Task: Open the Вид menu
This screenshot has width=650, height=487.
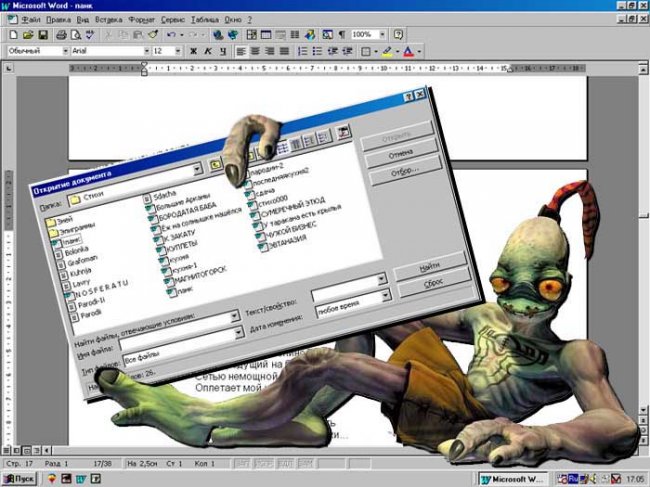Action: pyautogui.click(x=83, y=19)
